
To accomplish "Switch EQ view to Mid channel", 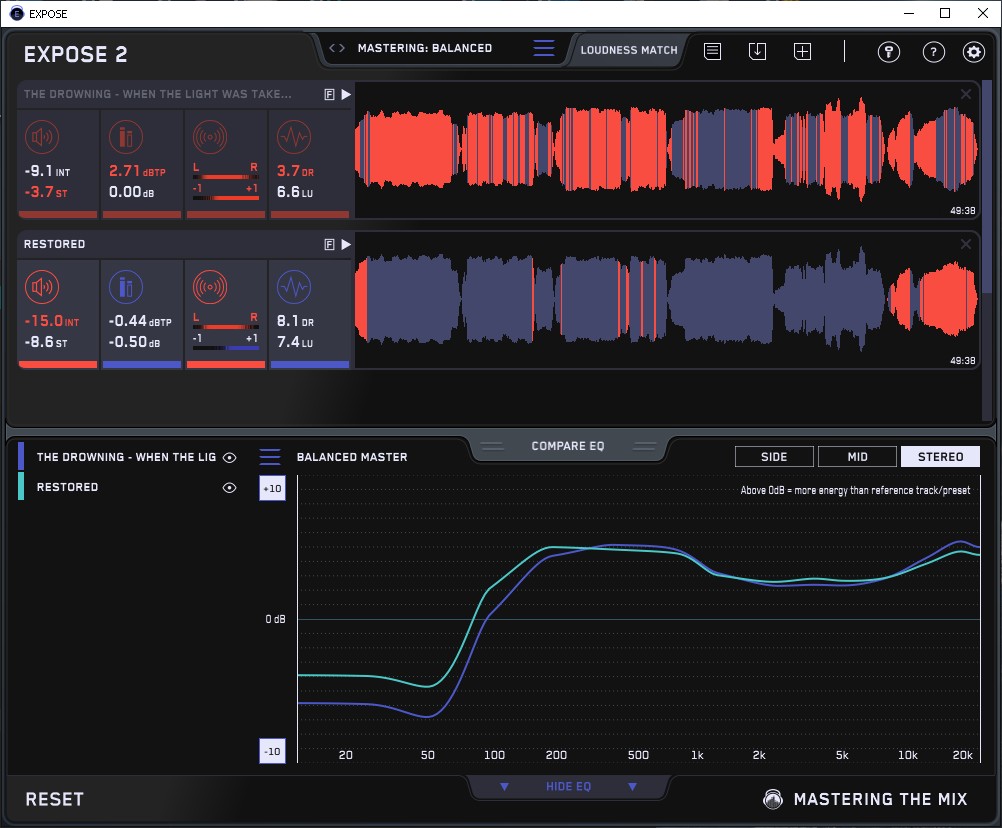I will click(857, 457).
